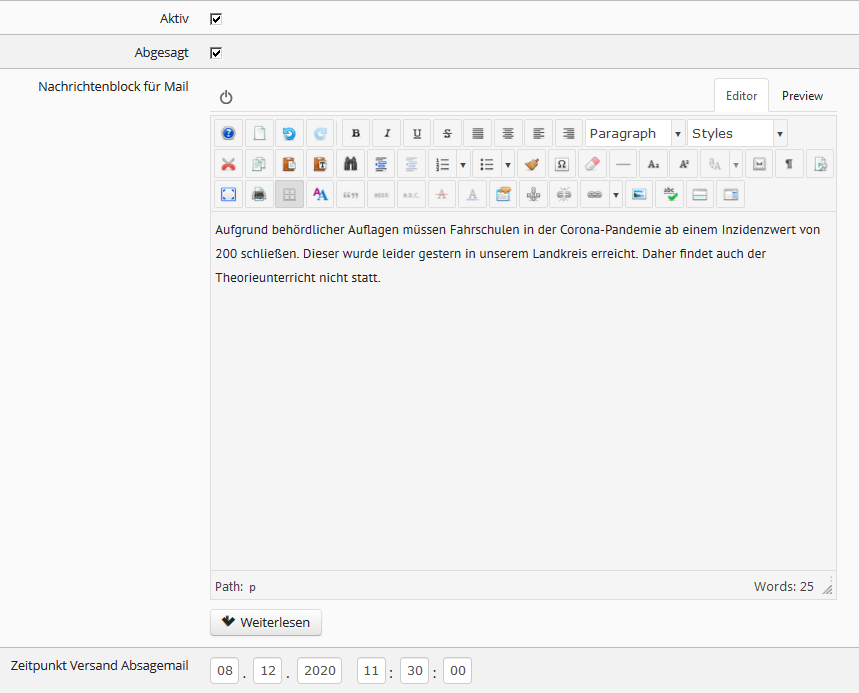Uncheck the Aktiv checkbox

click(216, 18)
